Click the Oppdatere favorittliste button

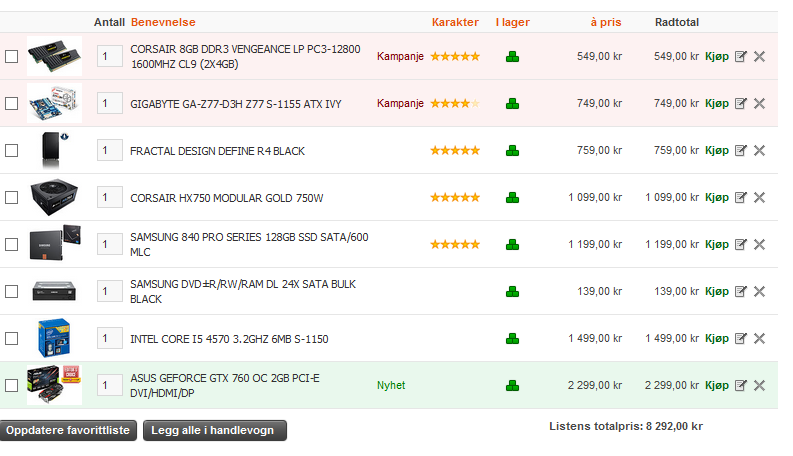click(68, 430)
